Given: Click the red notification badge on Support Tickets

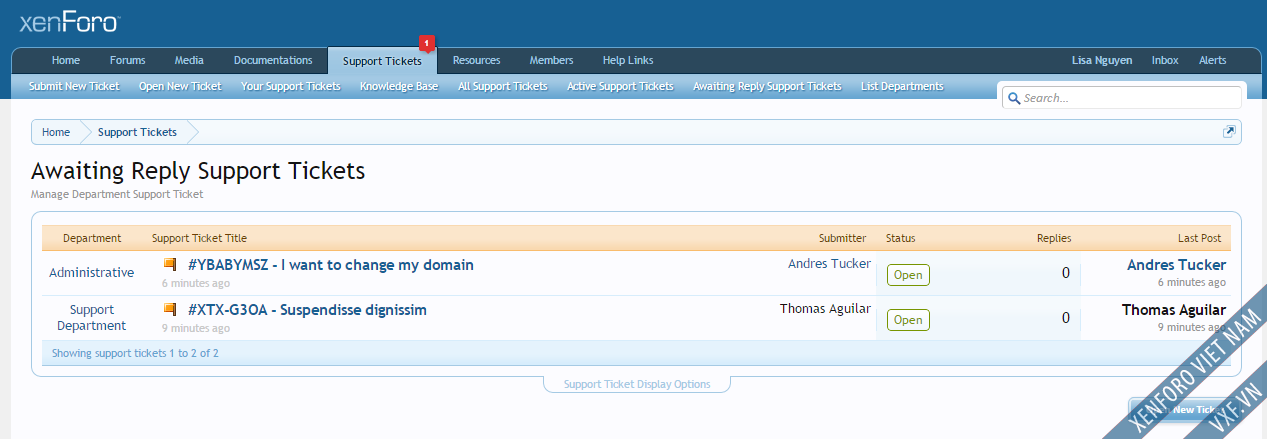Looking at the screenshot, I should (x=427, y=43).
